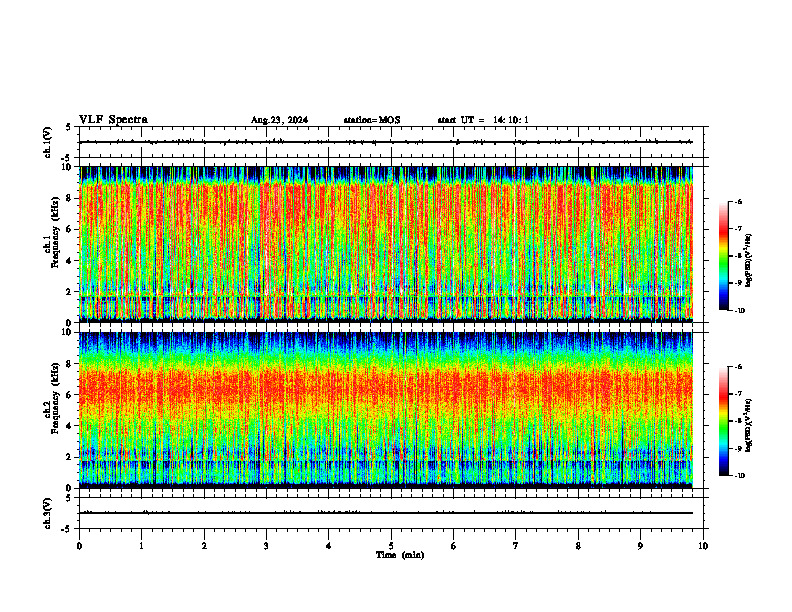Click the "ch.1(V)" waveform axis label

[x=48, y=142]
